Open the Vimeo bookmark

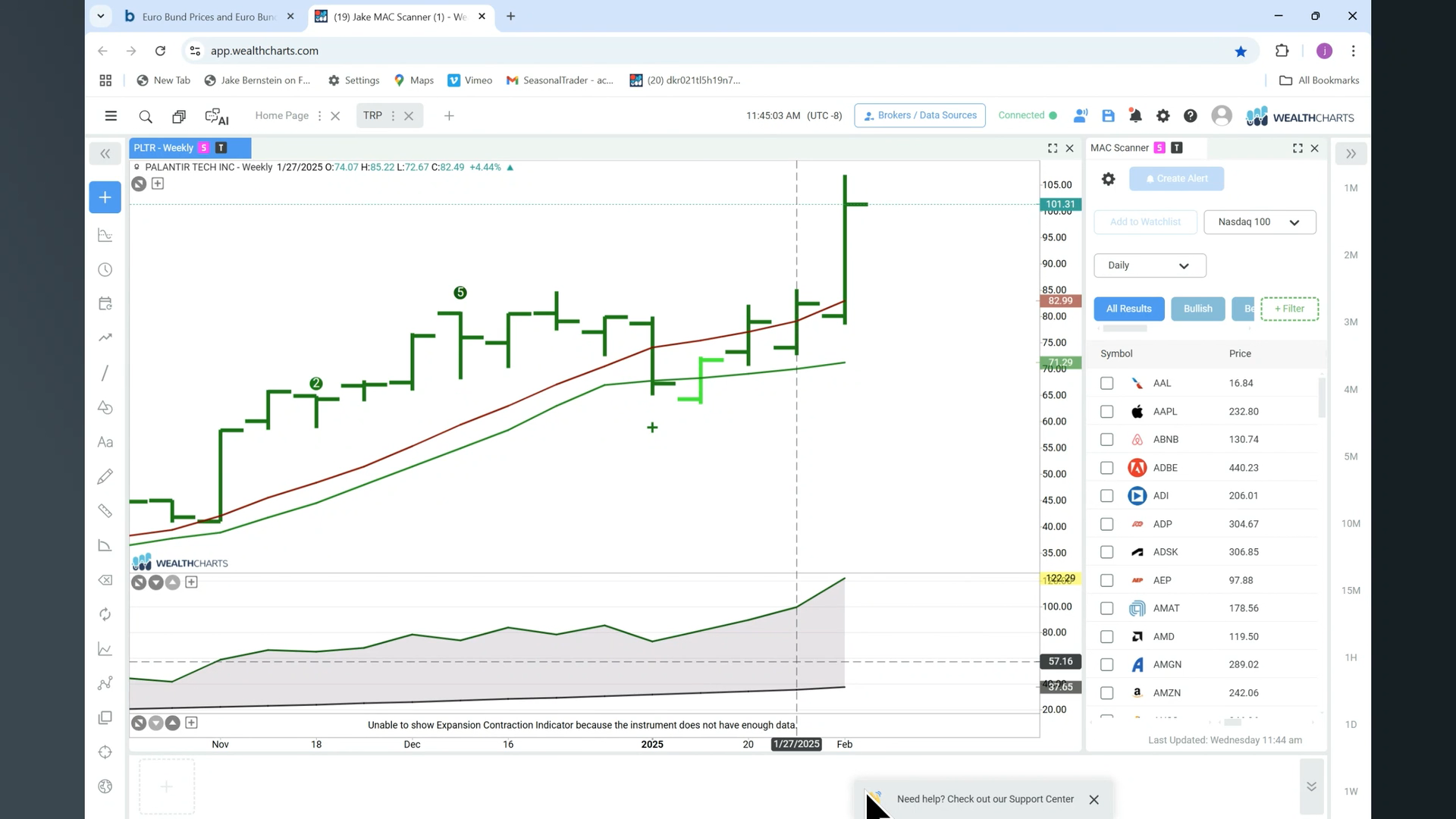click(x=469, y=80)
